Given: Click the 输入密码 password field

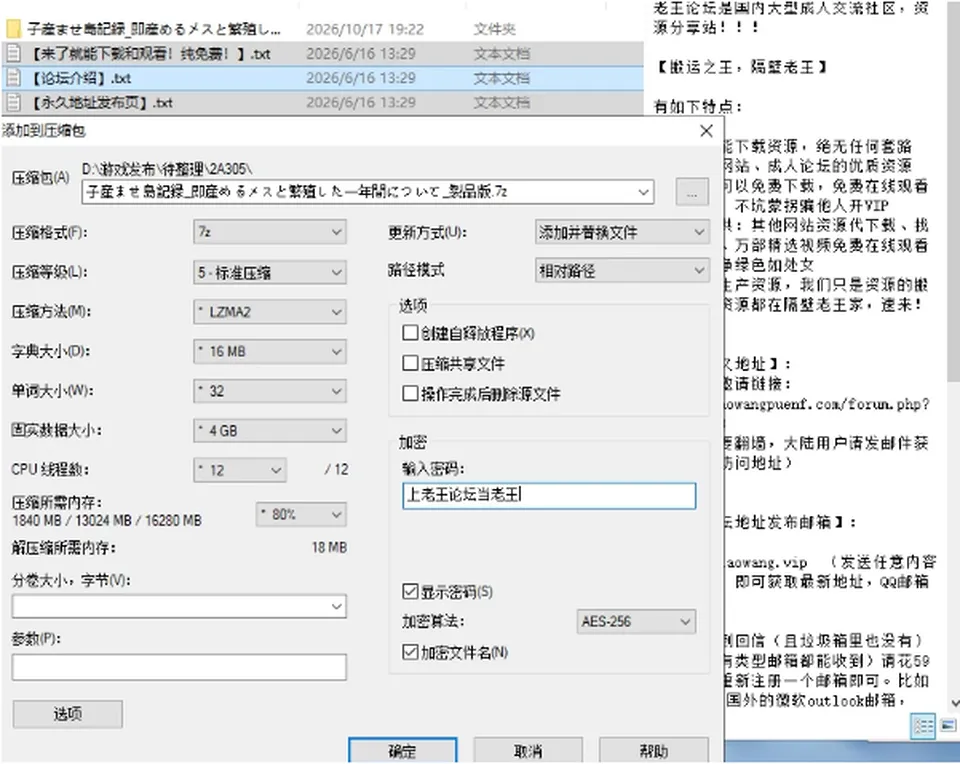Looking at the screenshot, I should click(x=549, y=495).
